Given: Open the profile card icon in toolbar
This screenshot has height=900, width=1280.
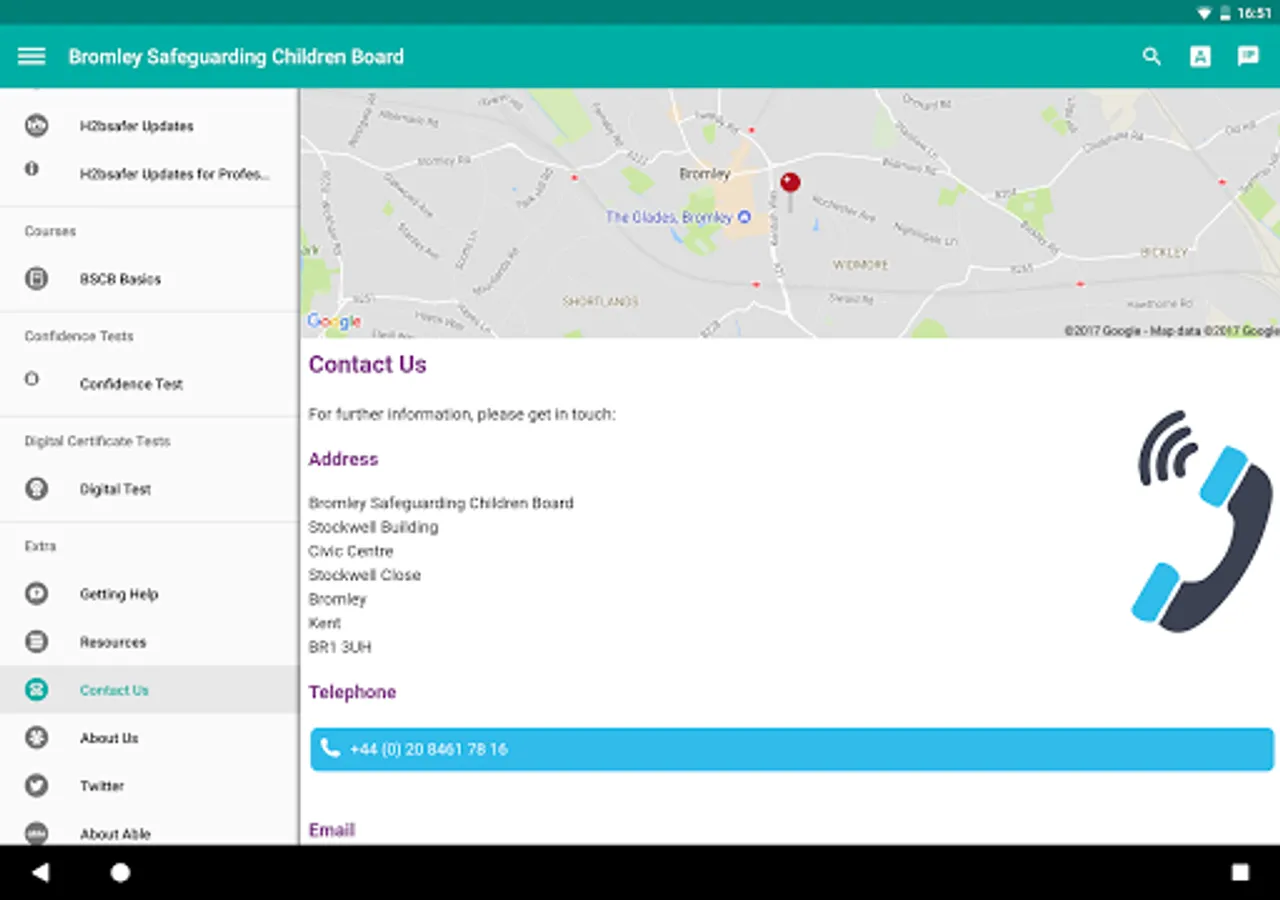Looking at the screenshot, I should click(1200, 56).
